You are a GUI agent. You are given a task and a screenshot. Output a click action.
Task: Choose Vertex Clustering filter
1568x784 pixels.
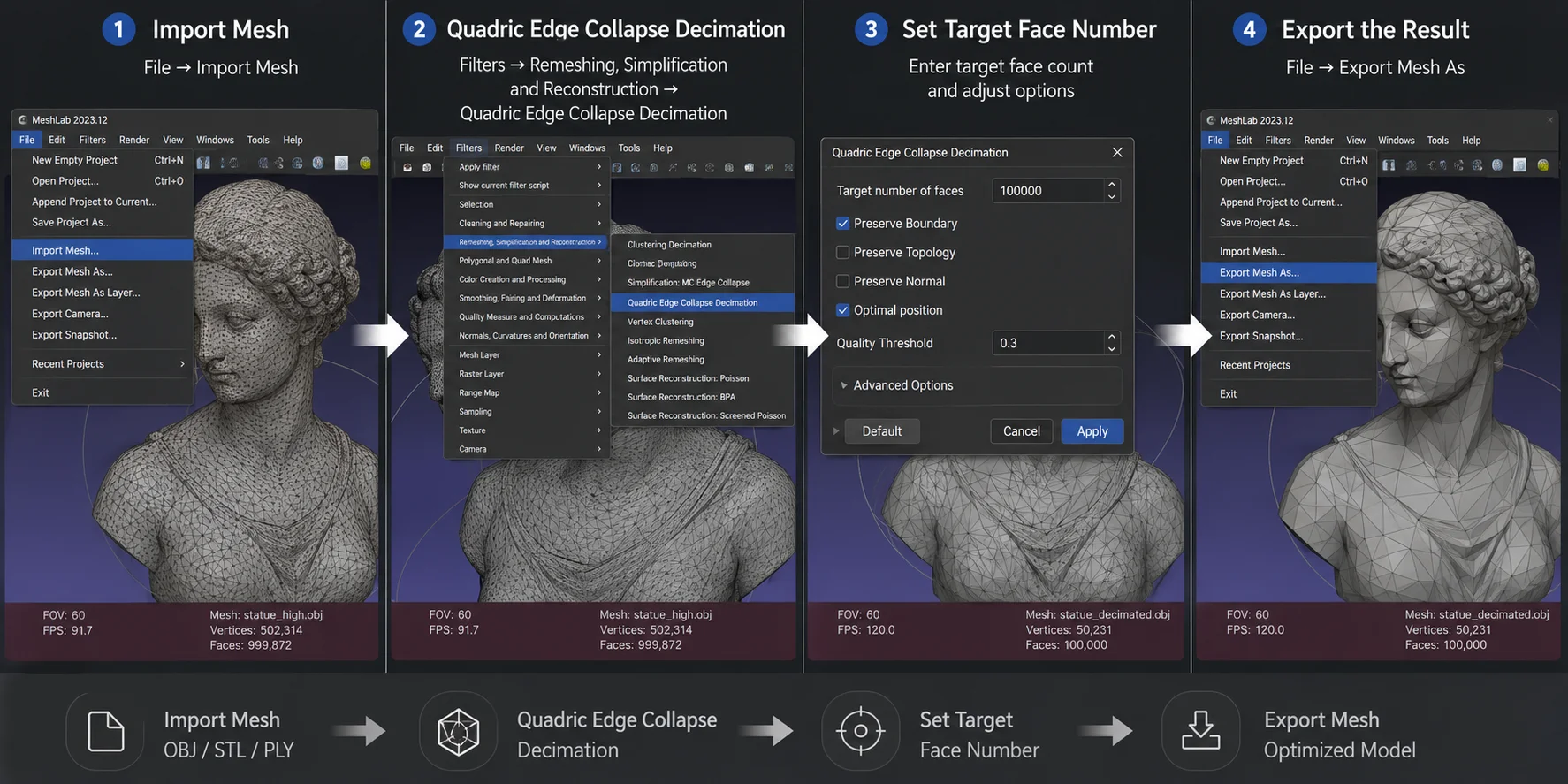pos(703,322)
